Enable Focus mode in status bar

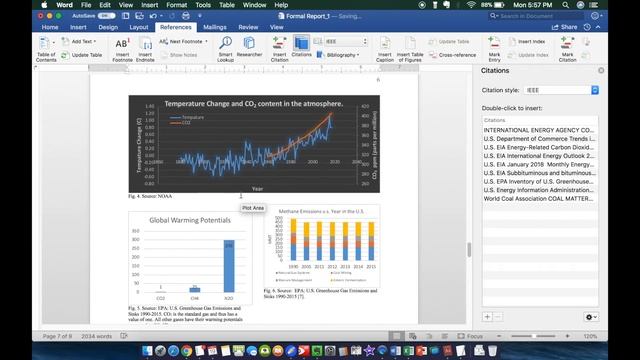pos(470,336)
